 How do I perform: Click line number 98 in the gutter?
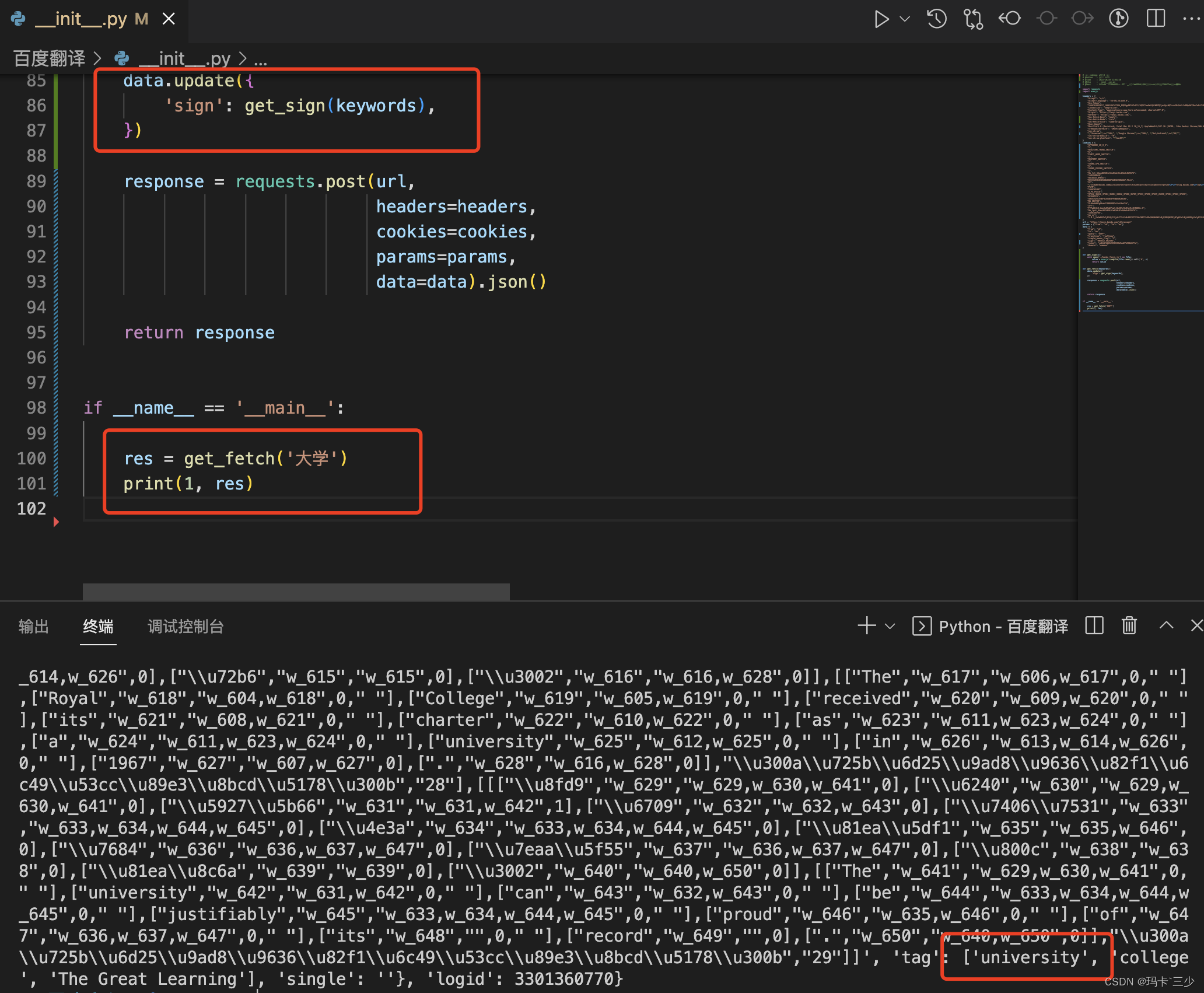pyautogui.click(x=36, y=407)
